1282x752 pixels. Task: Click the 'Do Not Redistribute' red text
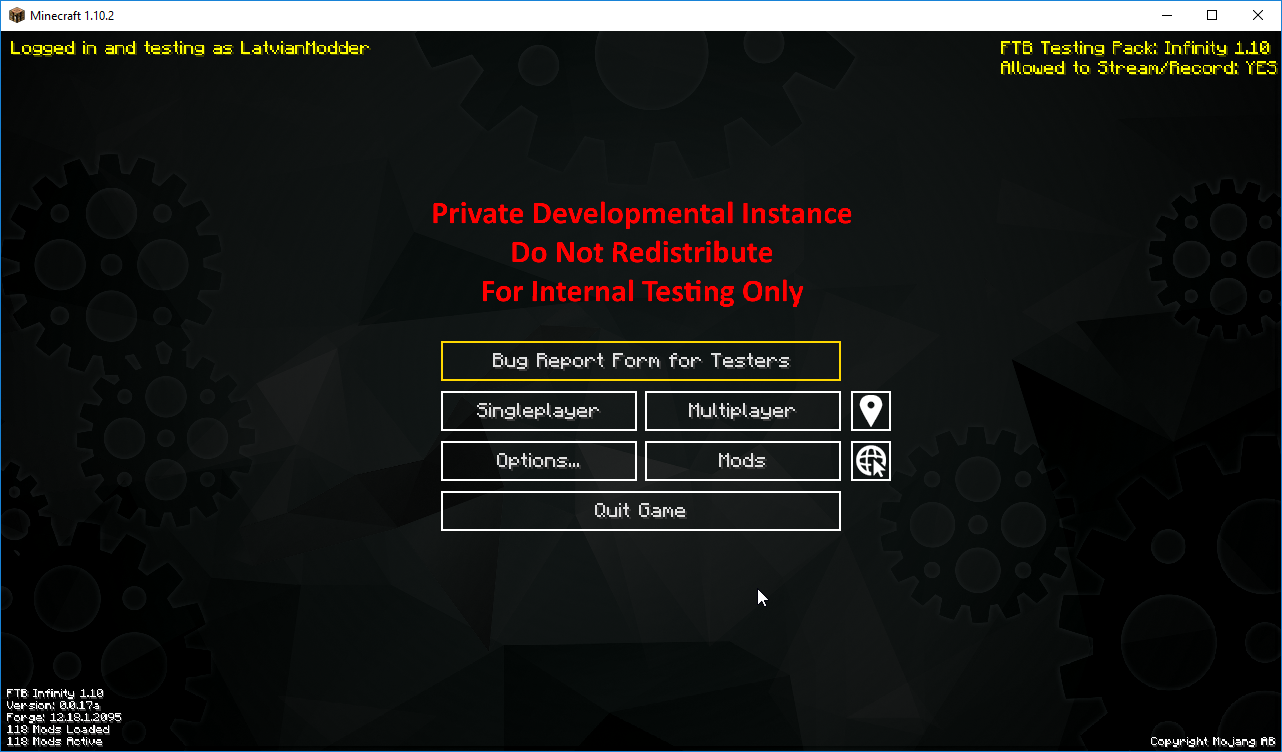click(641, 253)
